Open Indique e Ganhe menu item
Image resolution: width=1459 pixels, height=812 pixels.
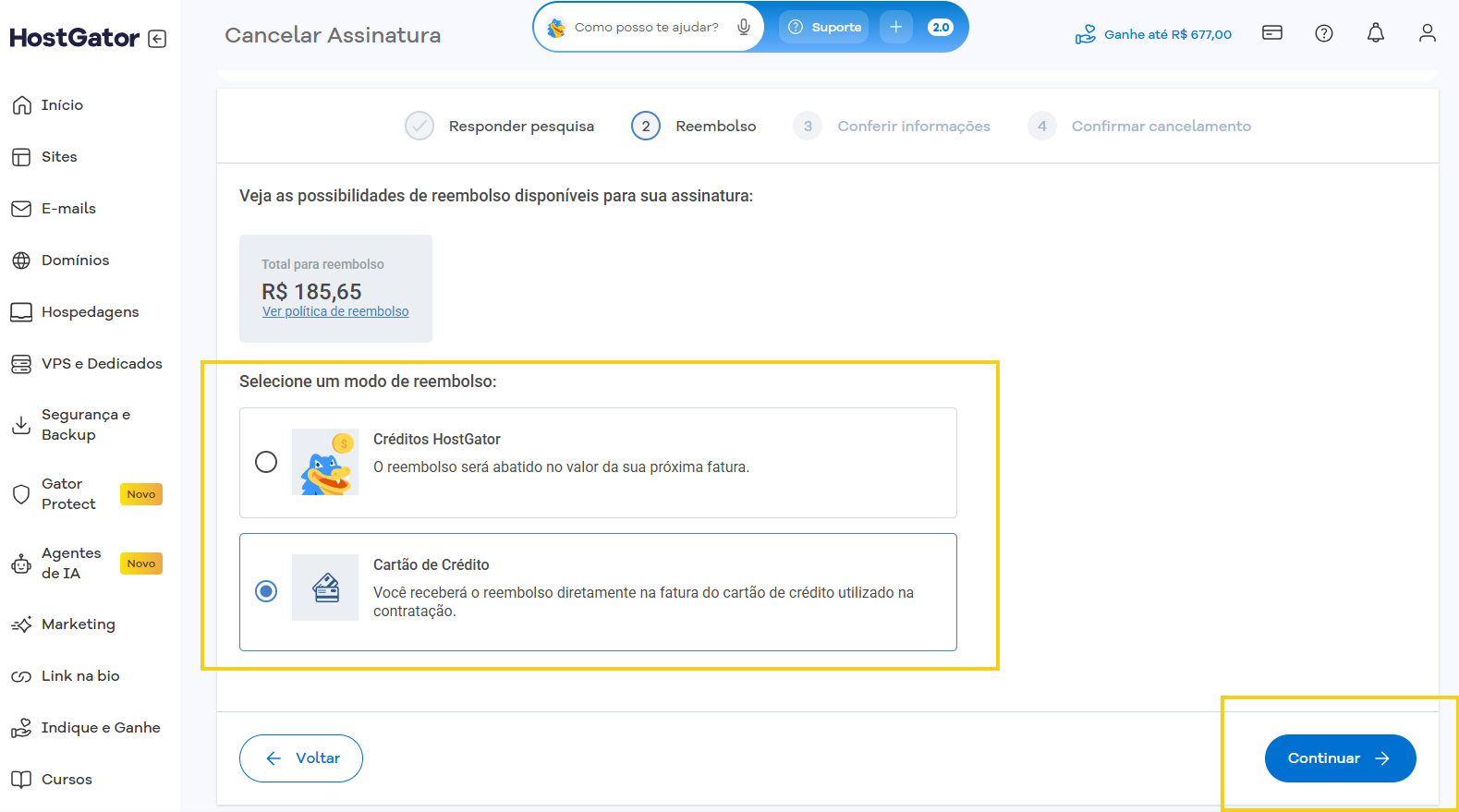tap(101, 728)
